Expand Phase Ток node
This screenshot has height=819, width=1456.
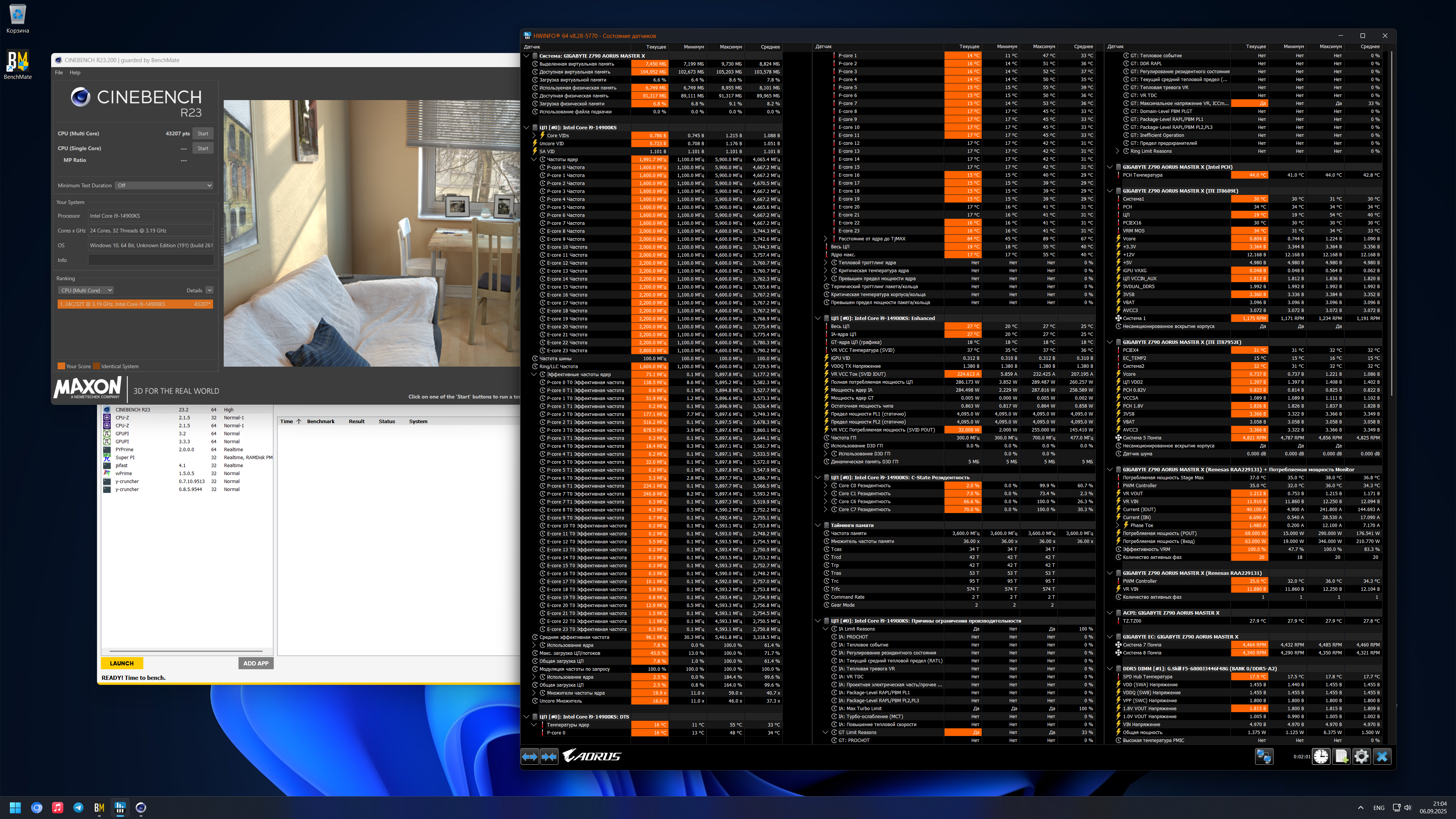tap(1117, 526)
